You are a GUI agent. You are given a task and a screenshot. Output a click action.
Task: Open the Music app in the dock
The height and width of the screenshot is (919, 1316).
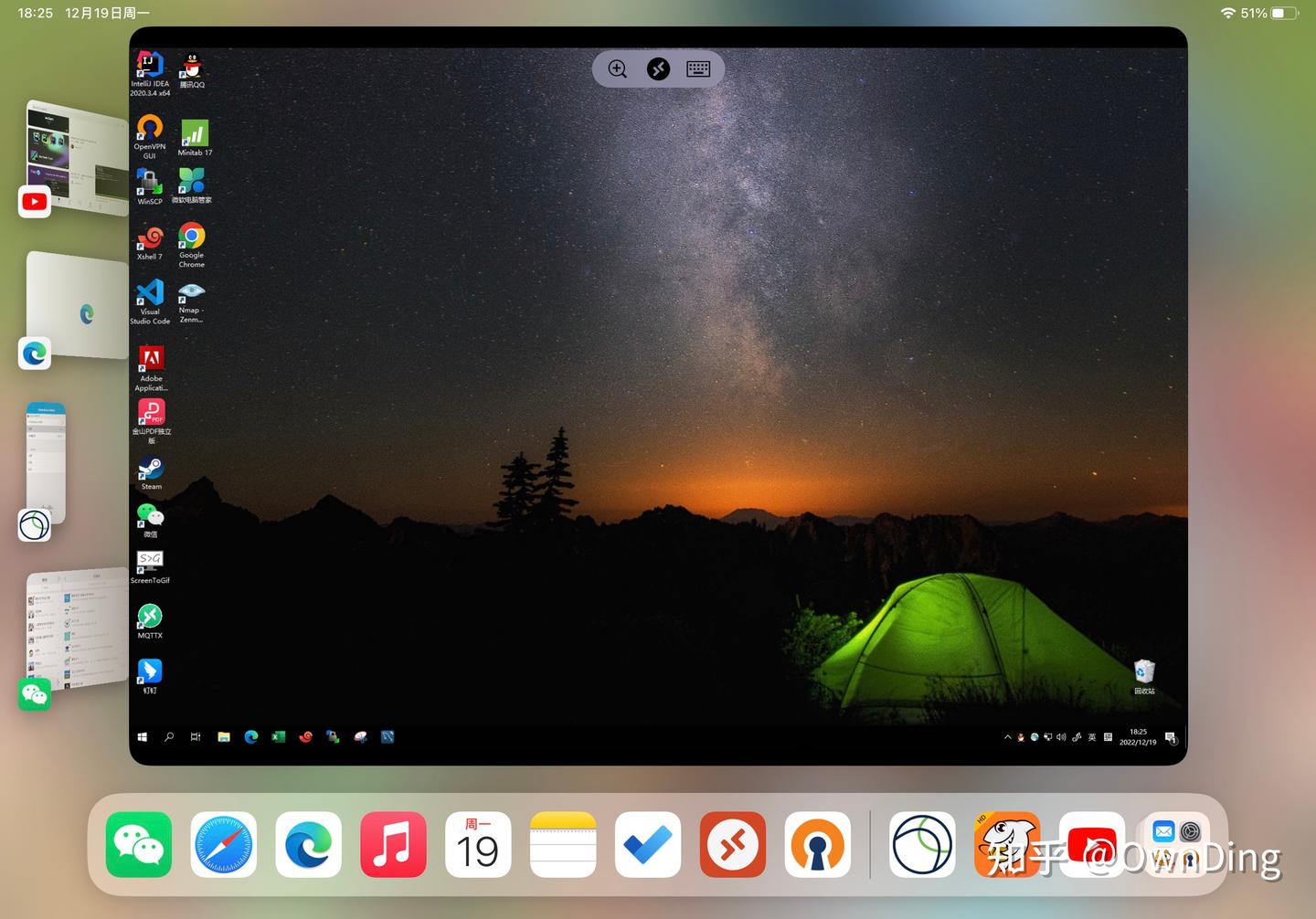click(393, 845)
